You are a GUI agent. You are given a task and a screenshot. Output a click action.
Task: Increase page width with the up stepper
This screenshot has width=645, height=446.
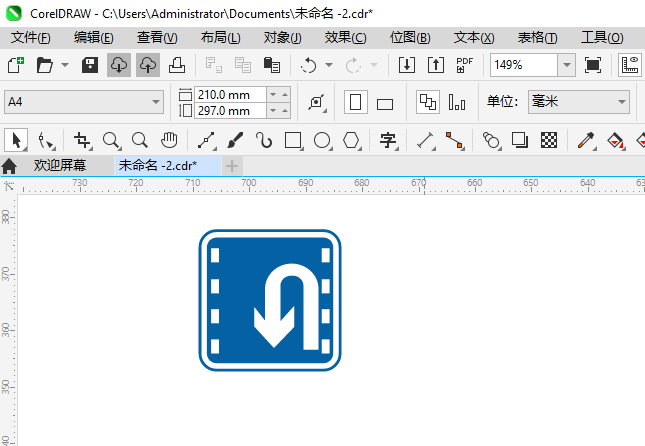(285, 95)
